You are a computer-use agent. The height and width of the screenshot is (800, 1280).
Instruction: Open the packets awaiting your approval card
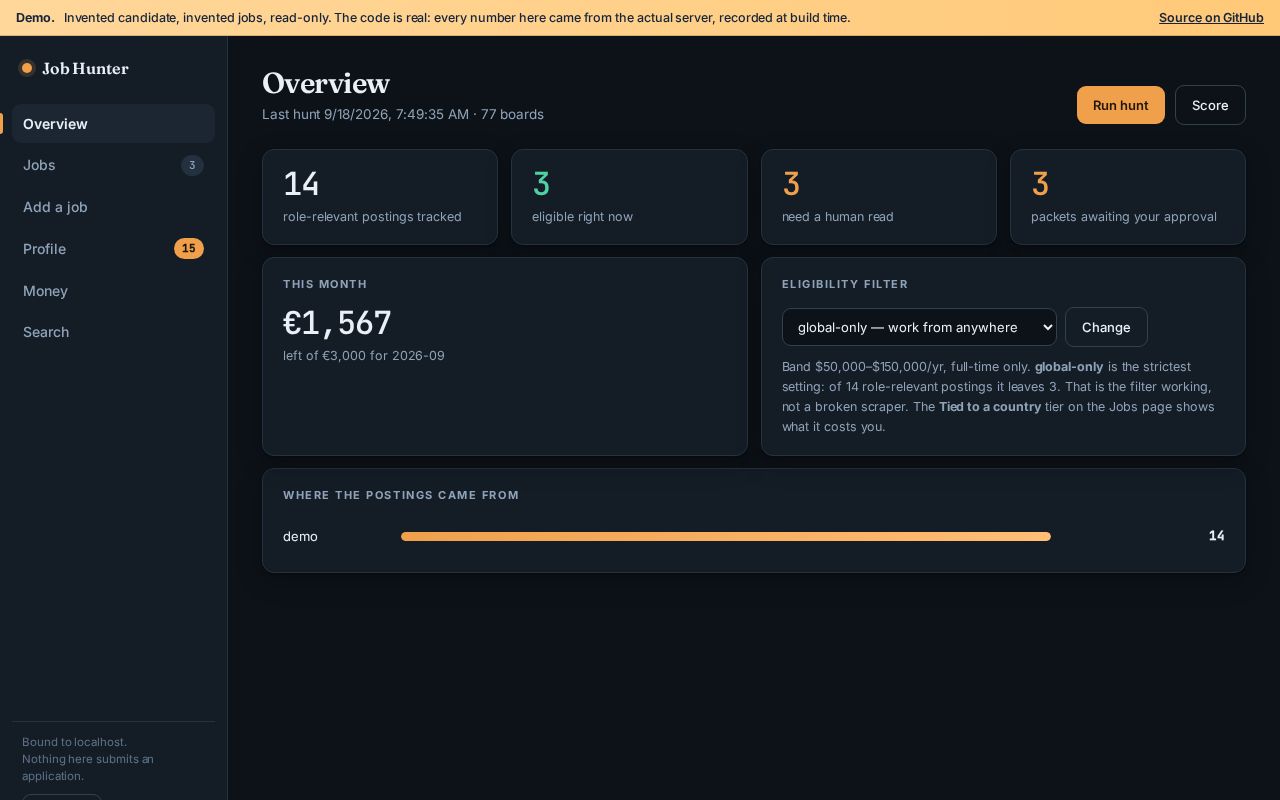[x=1128, y=197]
